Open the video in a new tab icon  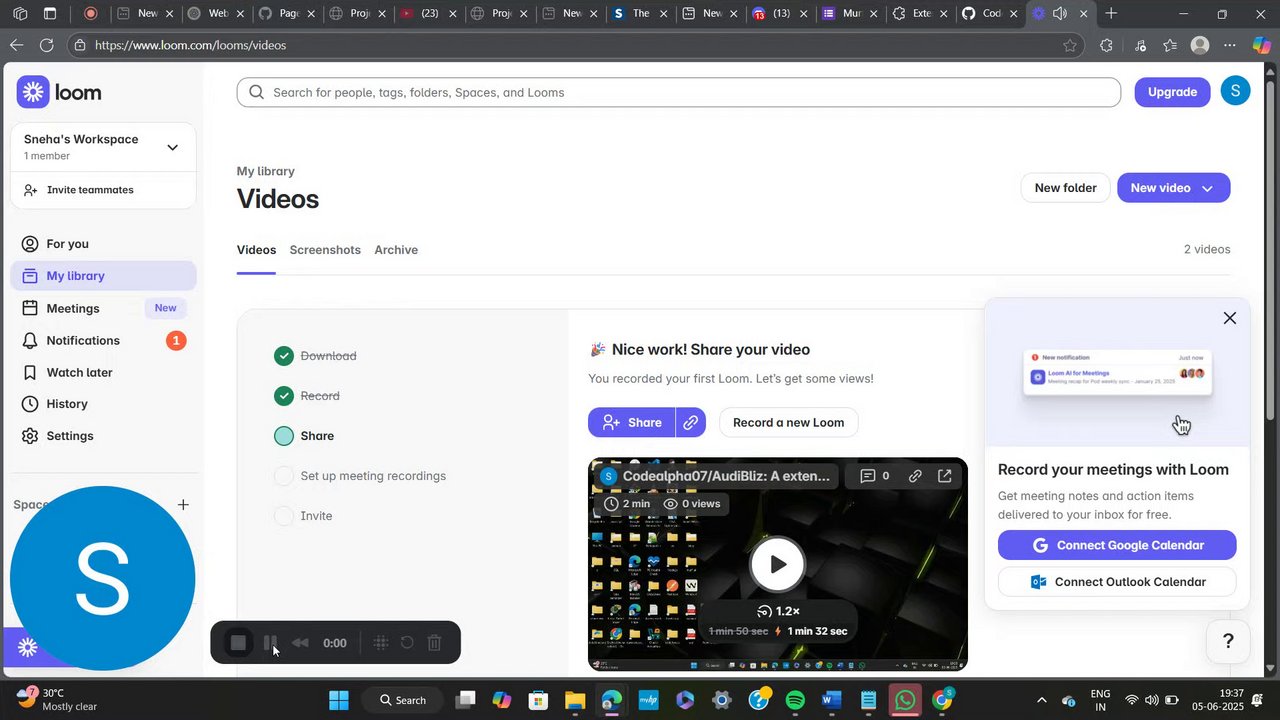(x=945, y=476)
